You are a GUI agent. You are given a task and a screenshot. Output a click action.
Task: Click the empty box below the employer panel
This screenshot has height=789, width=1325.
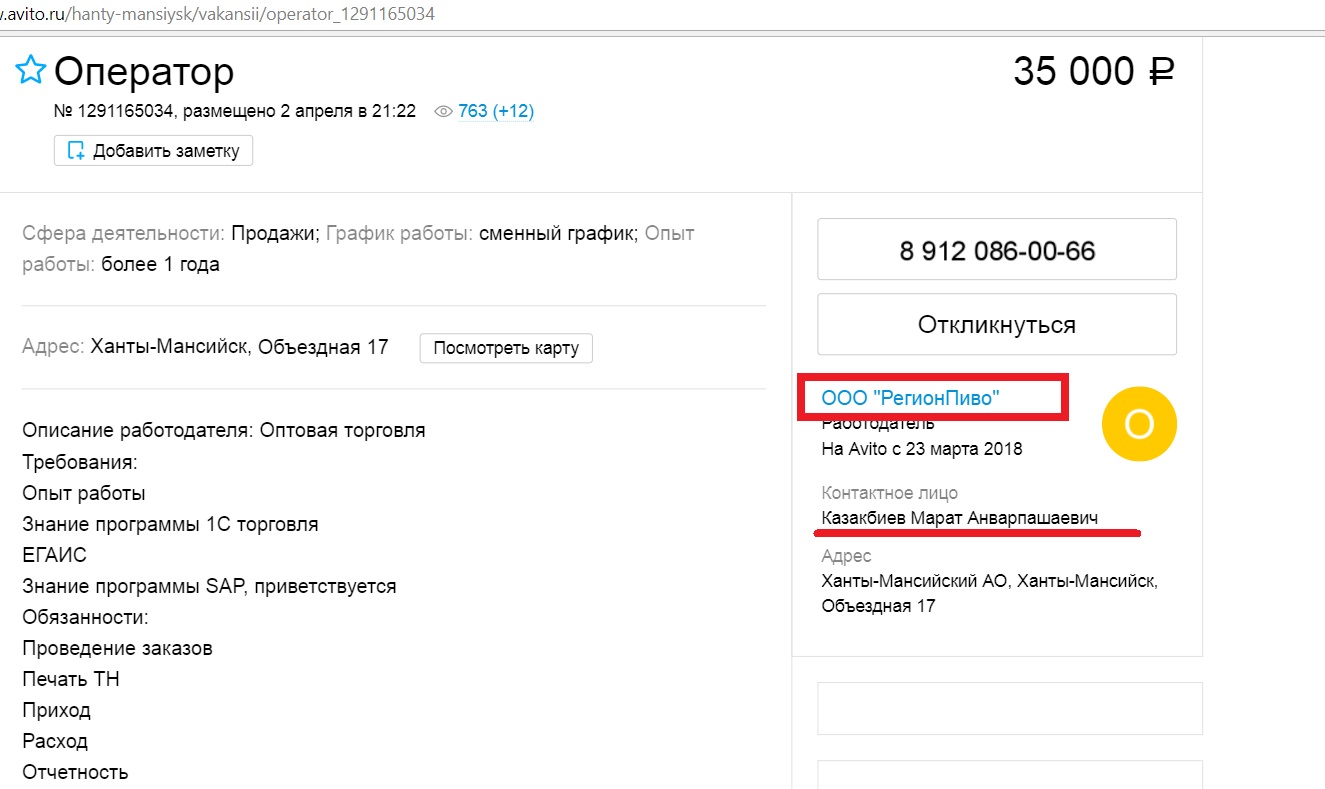coord(1009,708)
